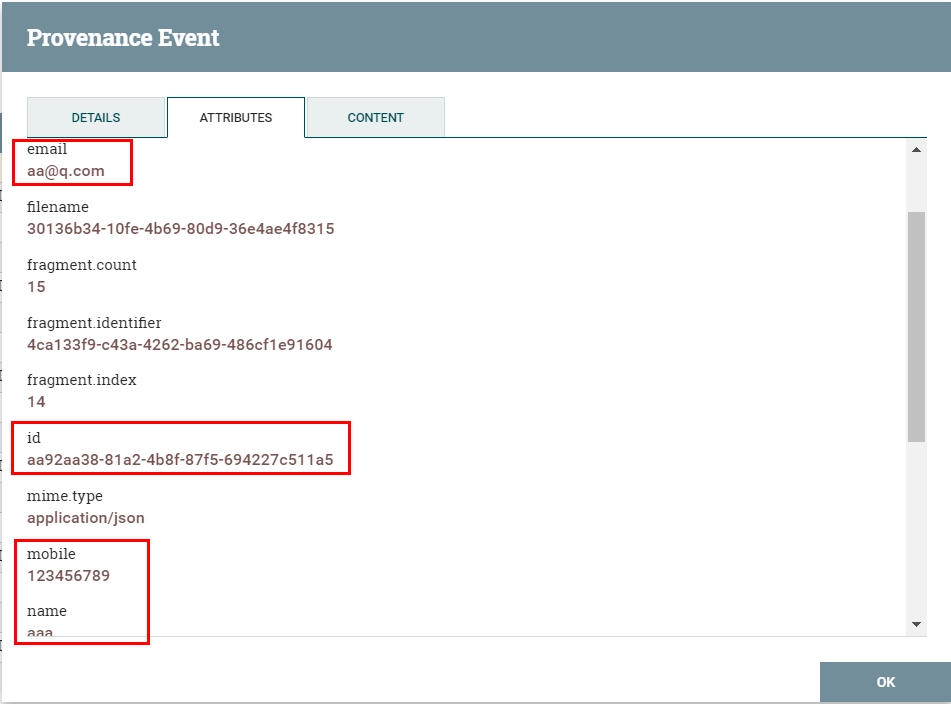
Task: Select the fragment.count value 15
Action: point(36,287)
